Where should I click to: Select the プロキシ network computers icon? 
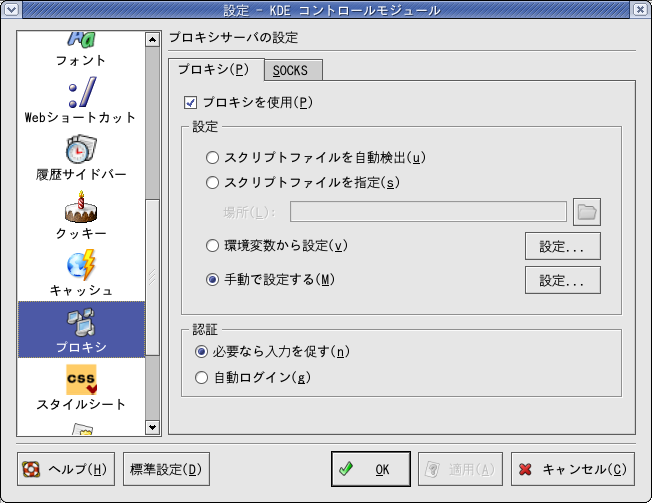(81, 322)
